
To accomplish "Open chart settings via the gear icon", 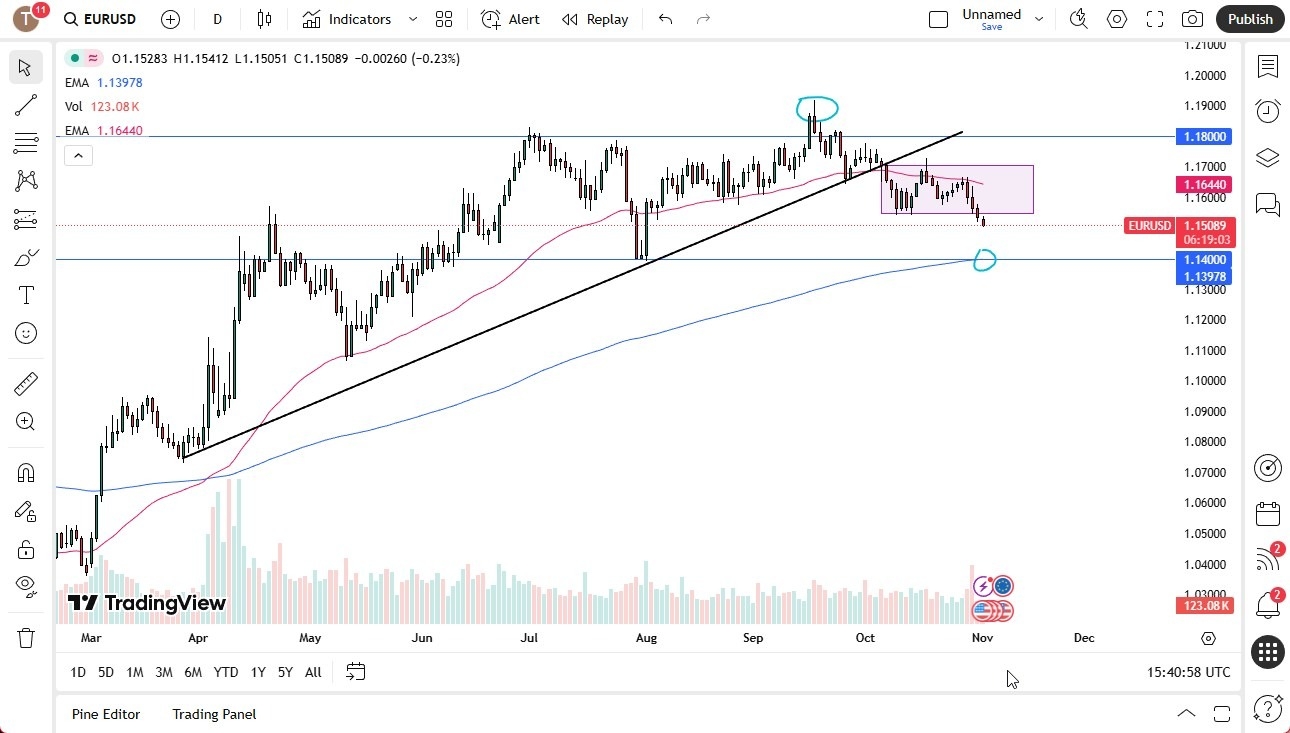I will 1117,19.
